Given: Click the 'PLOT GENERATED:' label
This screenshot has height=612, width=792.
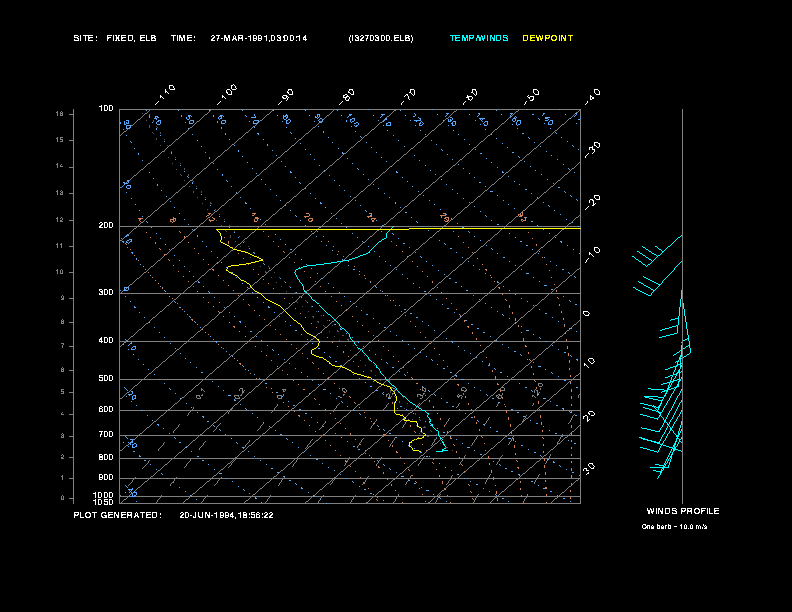Looking at the screenshot, I should [x=118, y=515].
